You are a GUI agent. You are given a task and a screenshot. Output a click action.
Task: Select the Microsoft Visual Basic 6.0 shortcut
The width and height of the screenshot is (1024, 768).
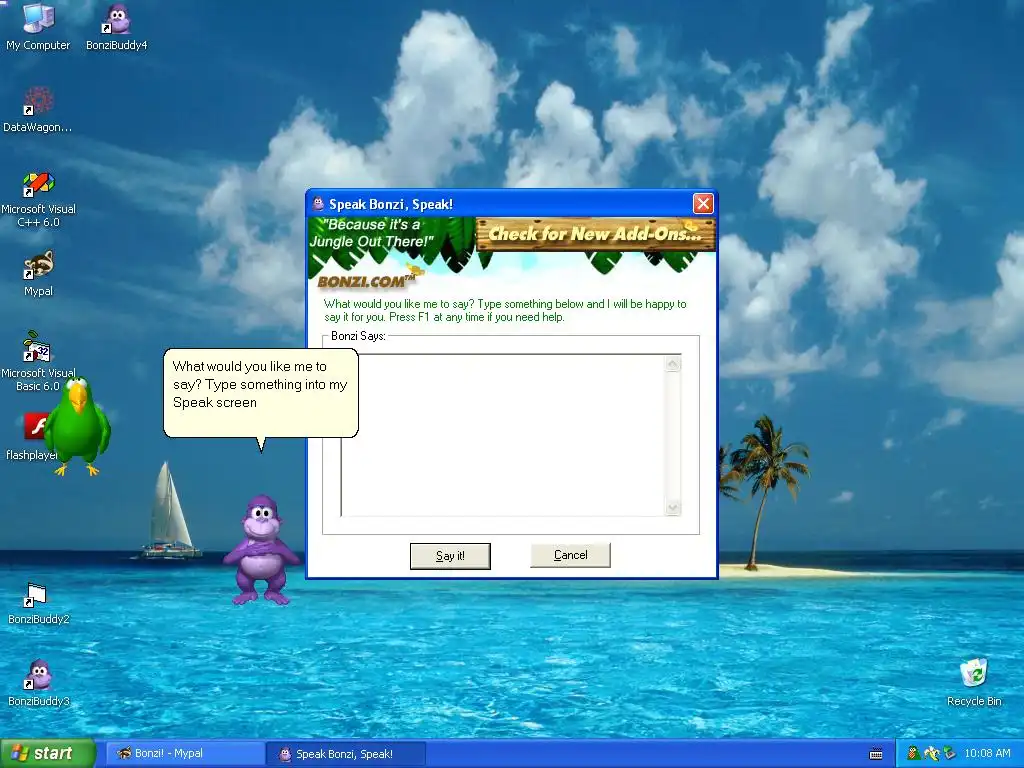(37, 361)
